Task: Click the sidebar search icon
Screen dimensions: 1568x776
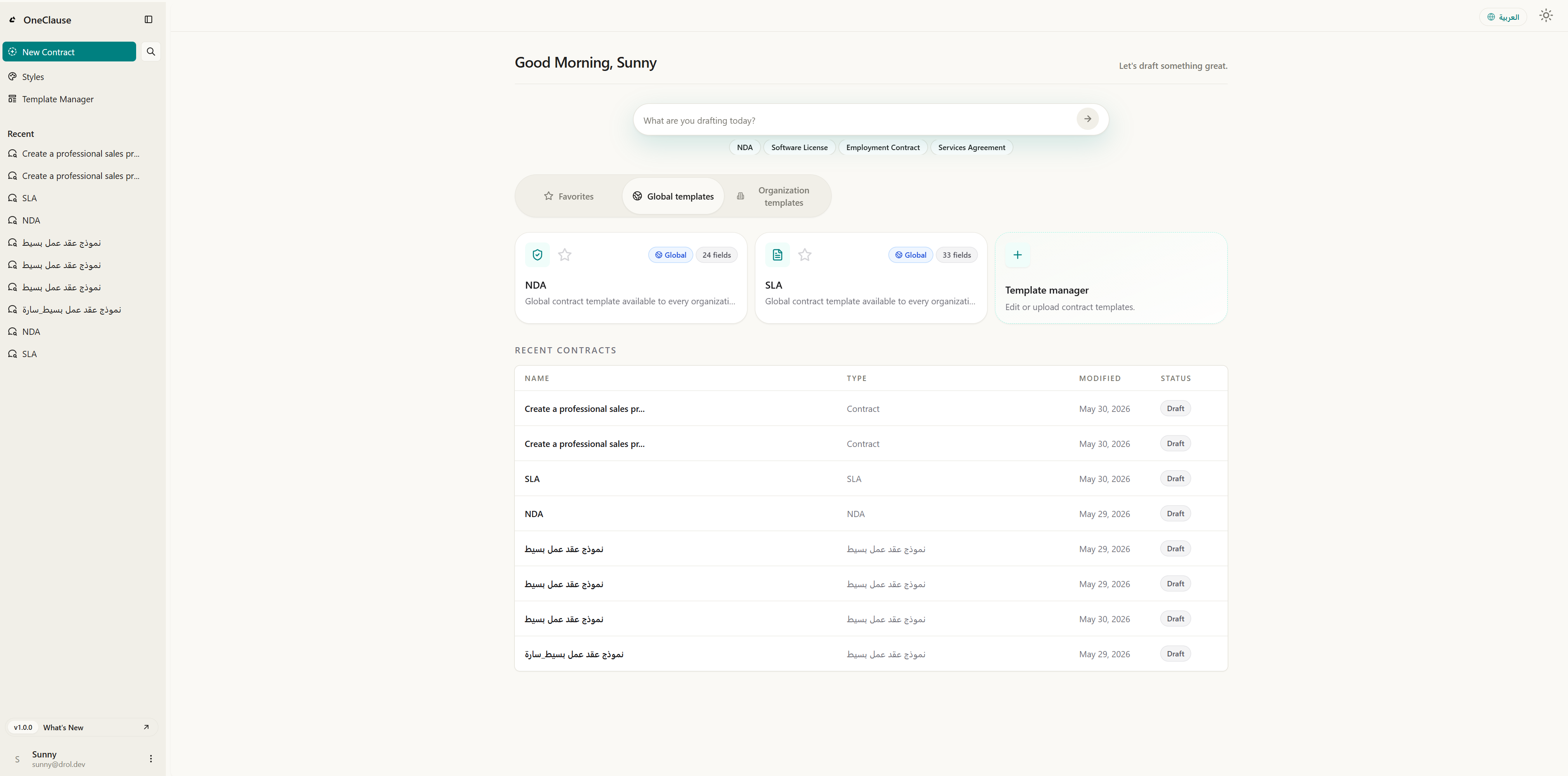Action: (x=151, y=52)
